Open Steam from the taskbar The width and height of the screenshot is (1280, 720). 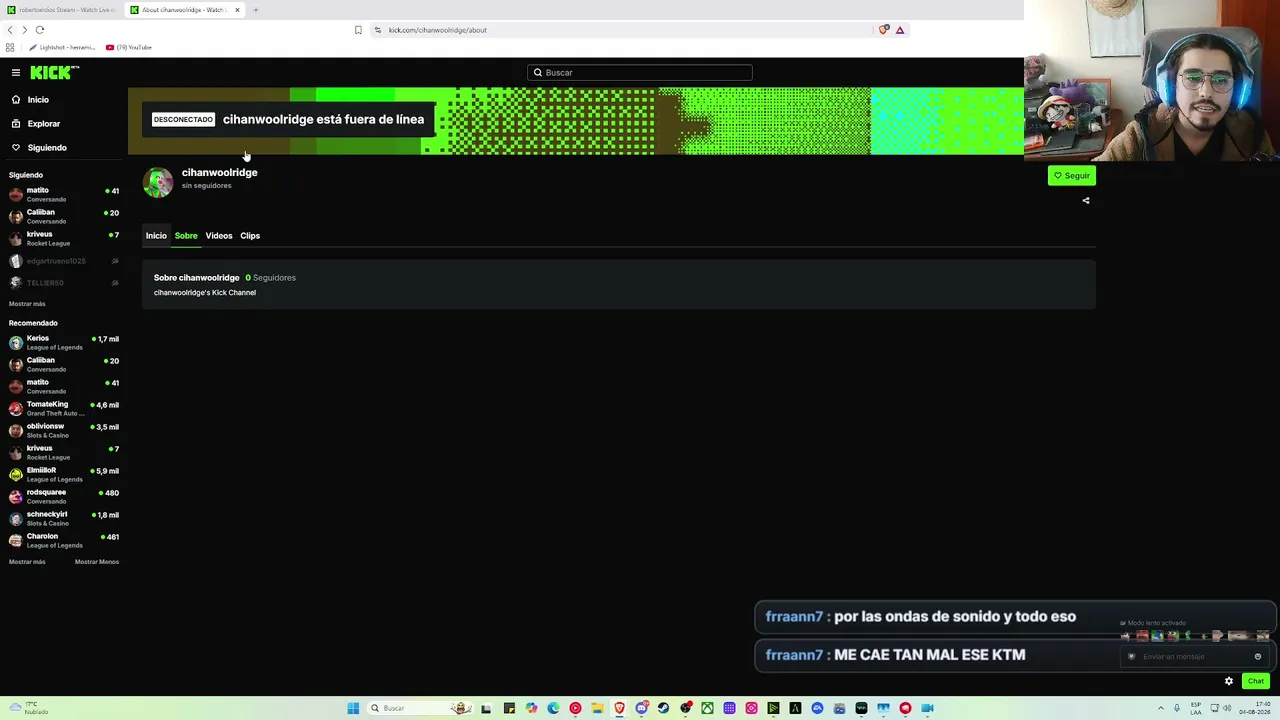[x=663, y=708]
